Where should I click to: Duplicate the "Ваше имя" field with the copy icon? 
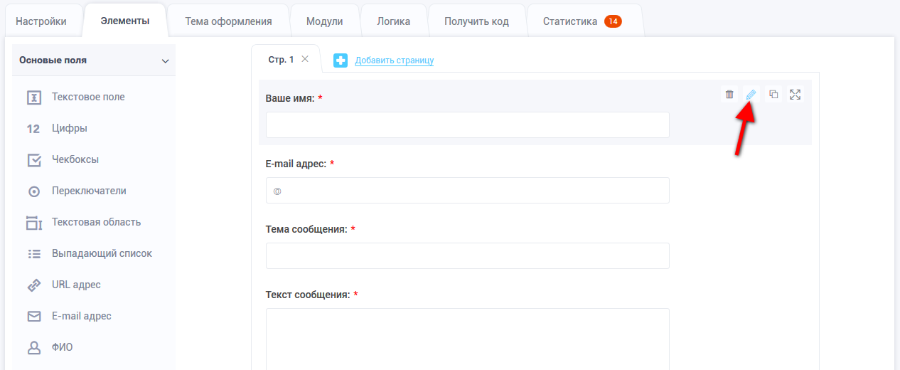point(773,95)
